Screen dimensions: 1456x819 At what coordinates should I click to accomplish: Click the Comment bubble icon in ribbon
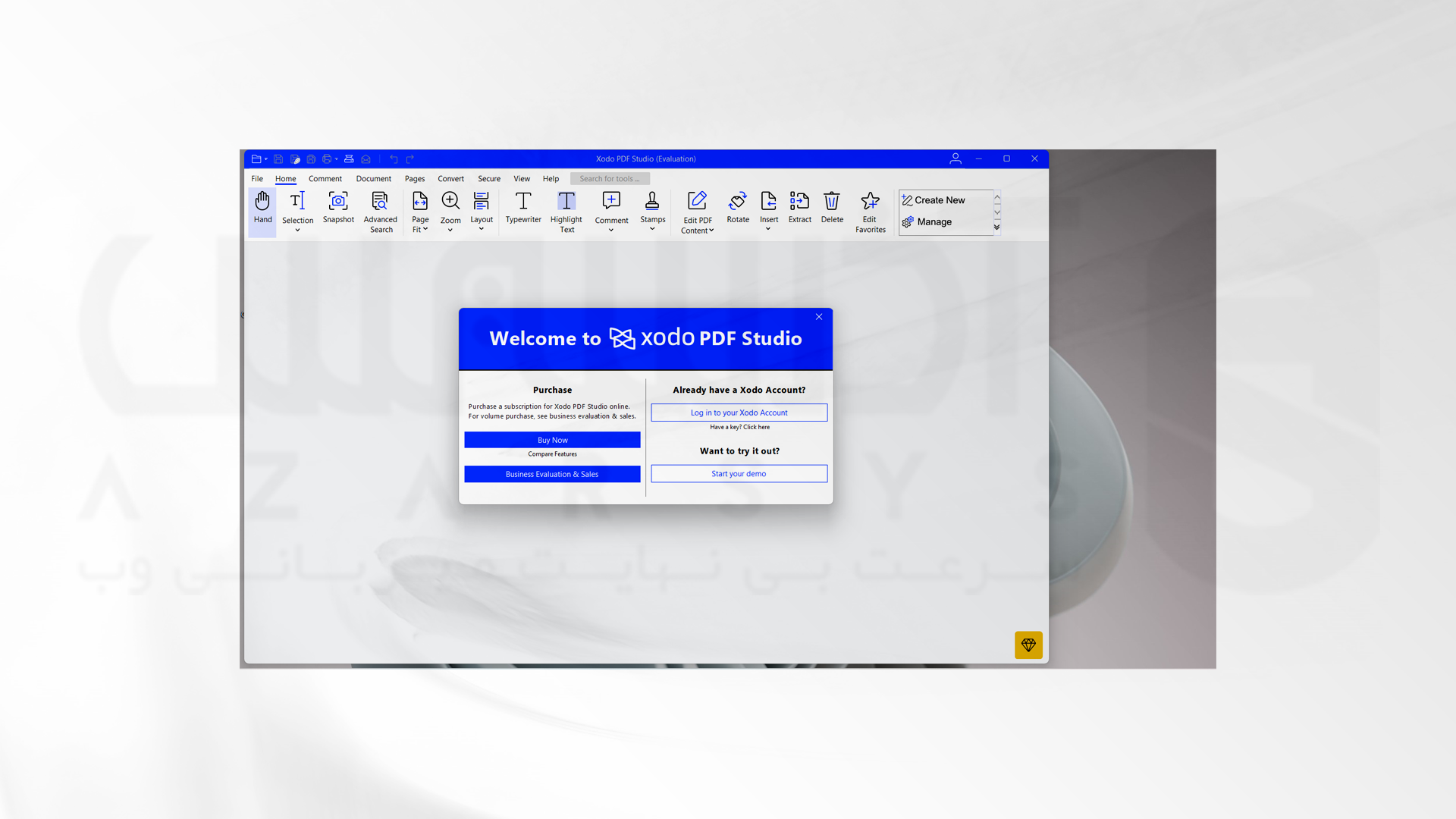tap(611, 200)
